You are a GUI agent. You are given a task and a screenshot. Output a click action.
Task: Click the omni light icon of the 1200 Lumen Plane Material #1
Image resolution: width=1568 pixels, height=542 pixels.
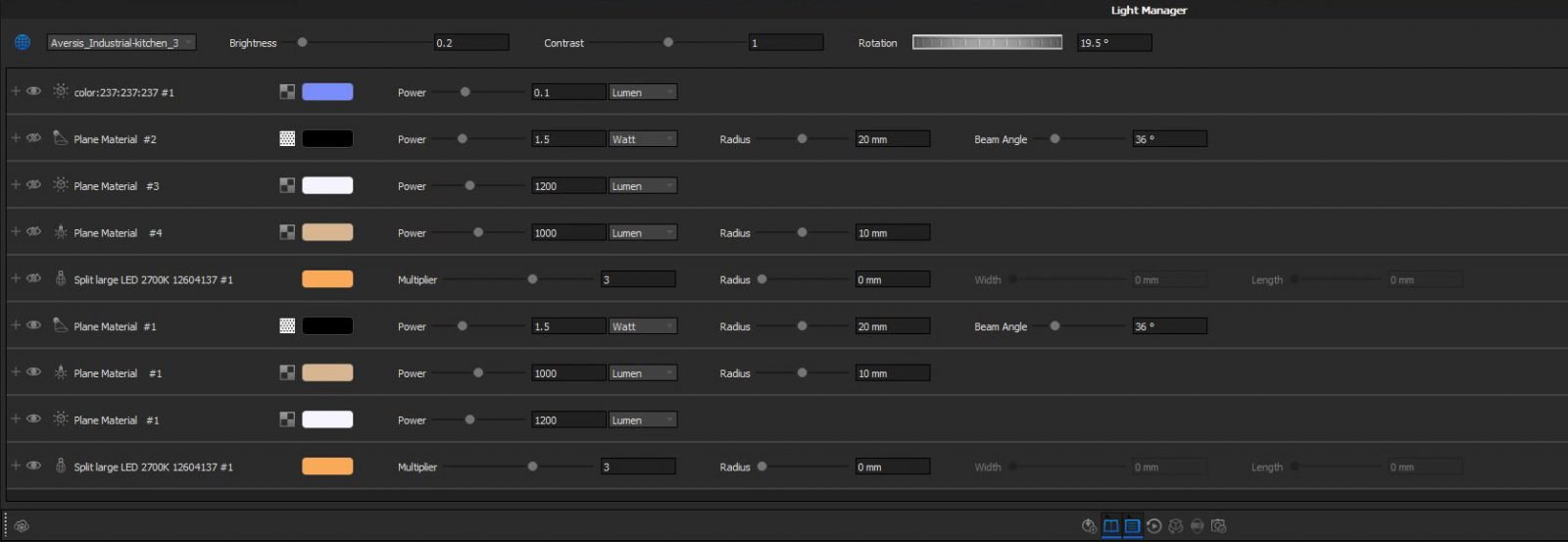click(x=61, y=419)
